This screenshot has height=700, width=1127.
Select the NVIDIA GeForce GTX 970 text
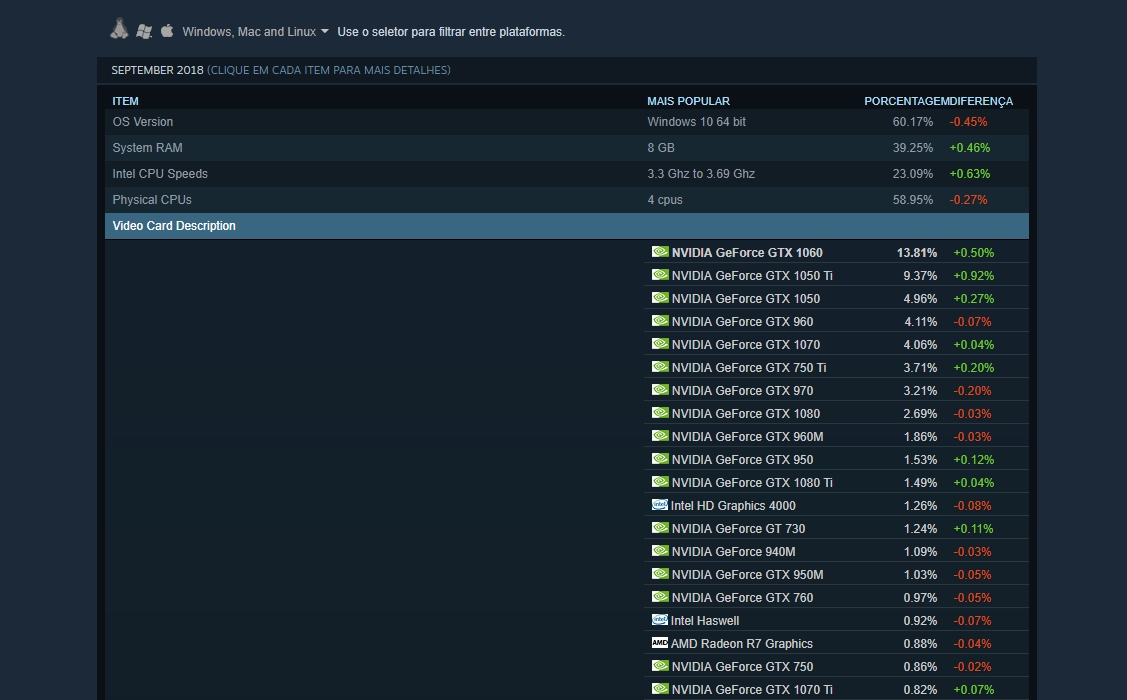coord(742,391)
